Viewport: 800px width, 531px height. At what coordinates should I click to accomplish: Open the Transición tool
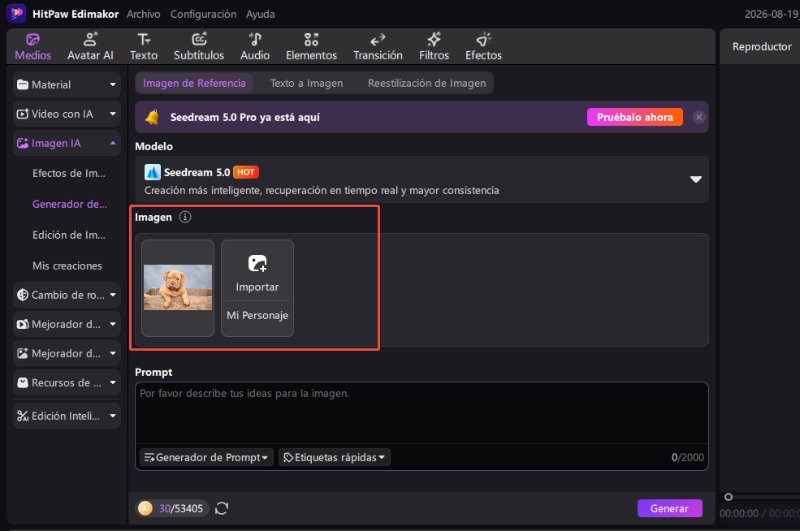(378, 46)
